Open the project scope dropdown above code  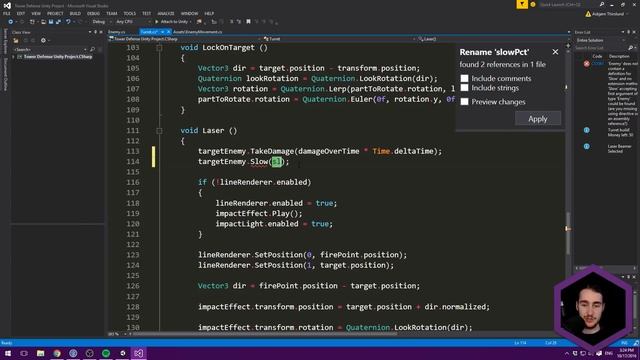click(x=184, y=39)
